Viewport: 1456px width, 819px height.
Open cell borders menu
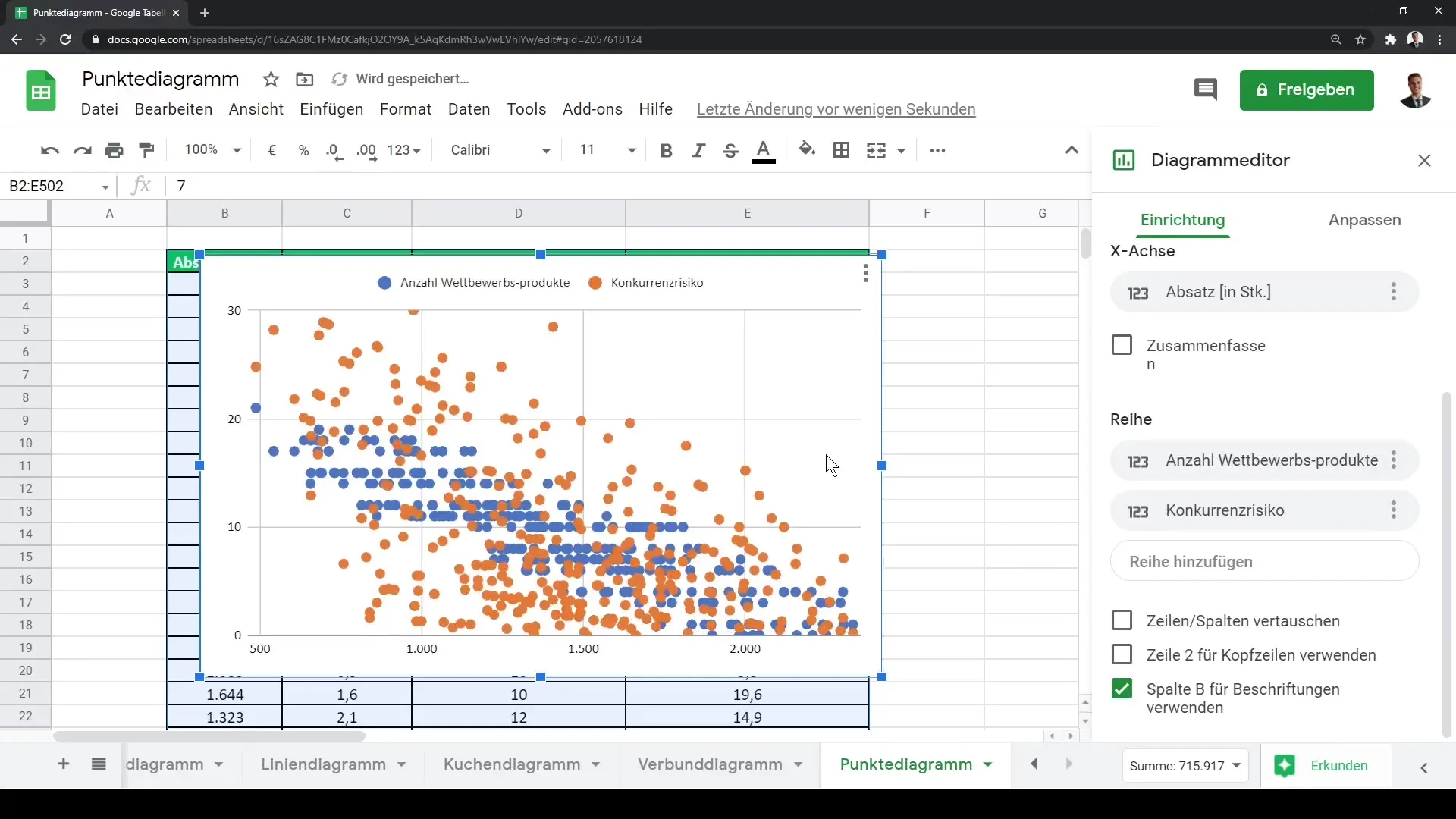click(841, 150)
